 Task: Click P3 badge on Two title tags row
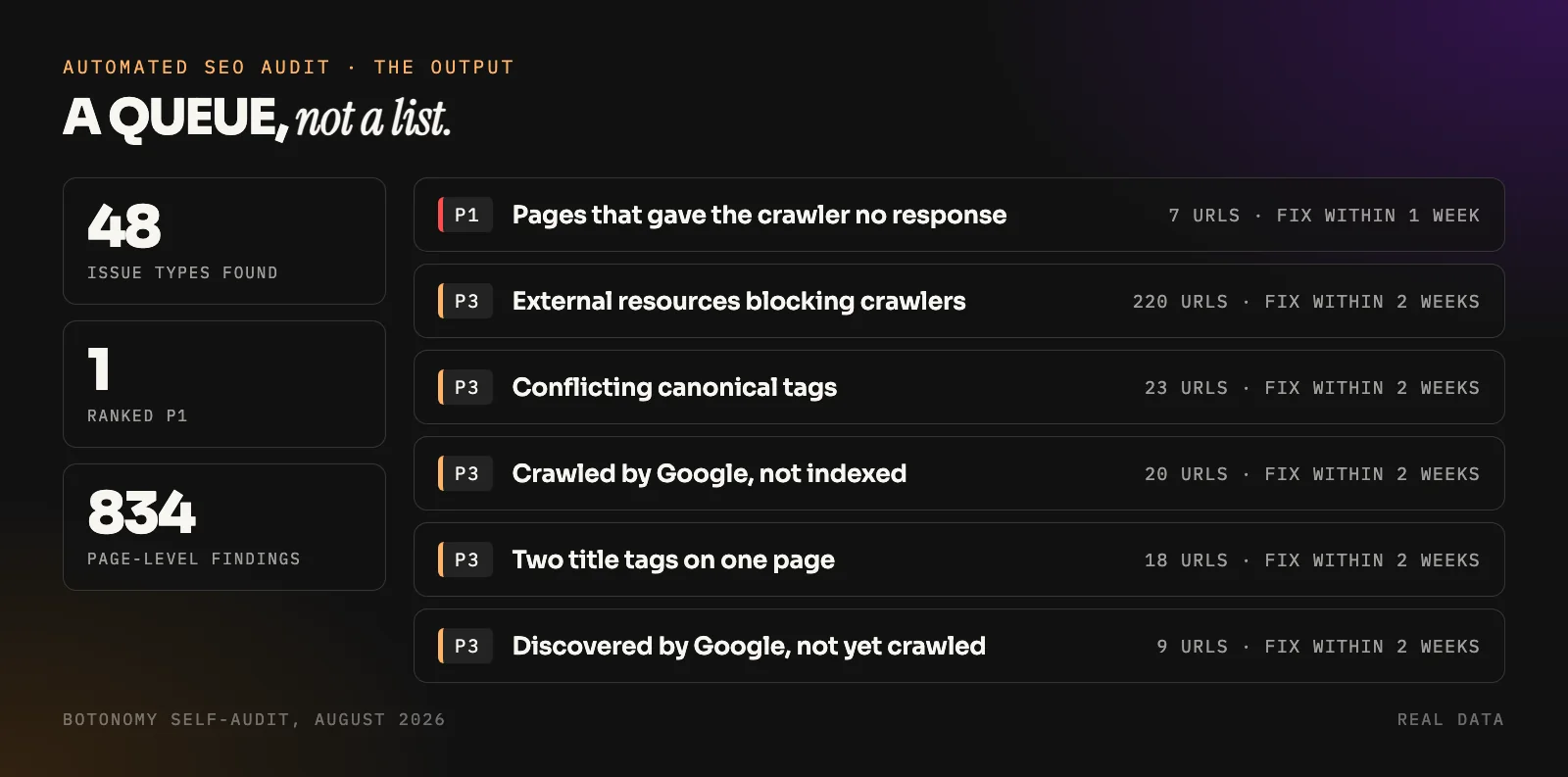[x=465, y=559]
